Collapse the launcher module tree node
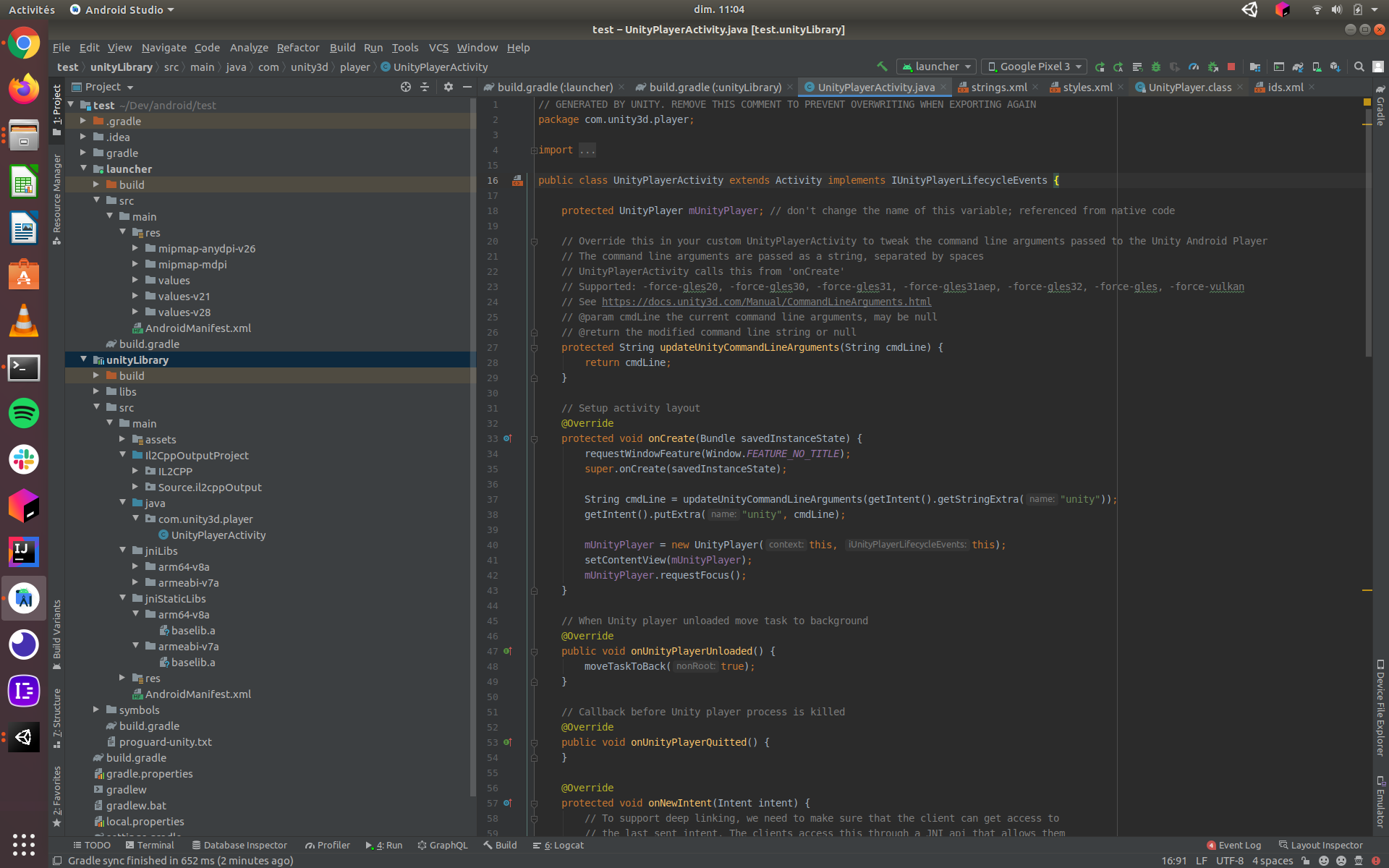Image resolution: width=1389 pixels, height=868 pixels. (x=84, y=169)
